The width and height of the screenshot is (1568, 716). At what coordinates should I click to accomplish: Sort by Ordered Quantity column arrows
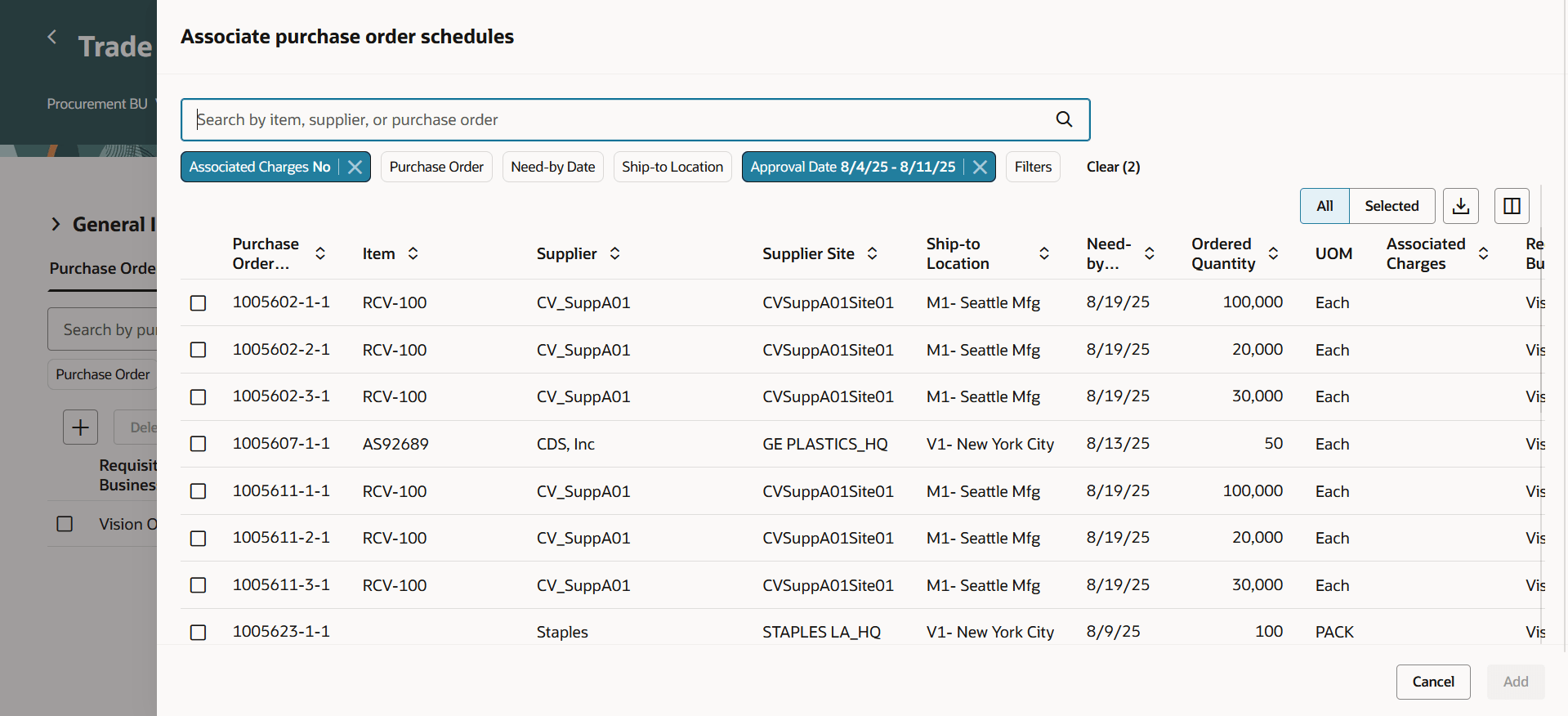[1273, 253]
